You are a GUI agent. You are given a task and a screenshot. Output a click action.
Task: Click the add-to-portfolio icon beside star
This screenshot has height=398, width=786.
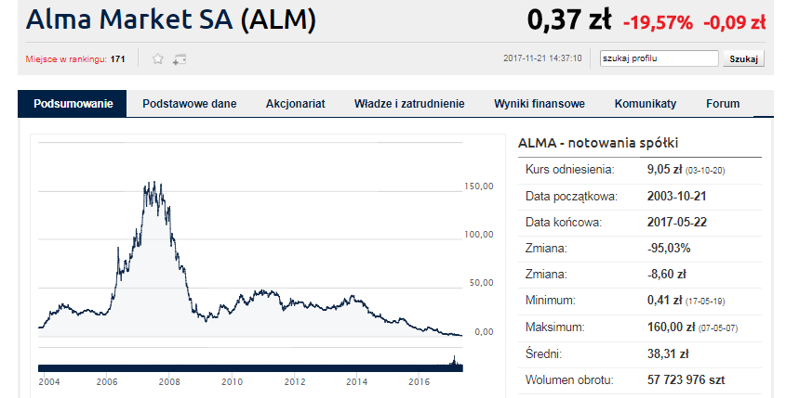(179, 60)
